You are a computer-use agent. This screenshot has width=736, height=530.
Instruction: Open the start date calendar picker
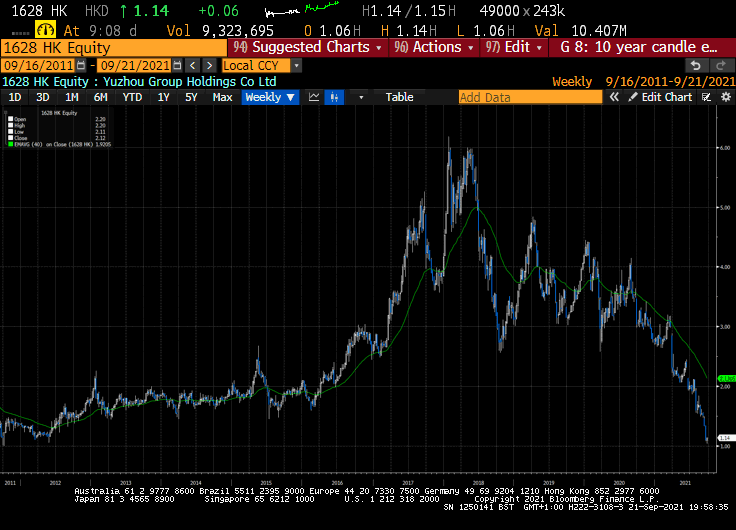[81, 66]
